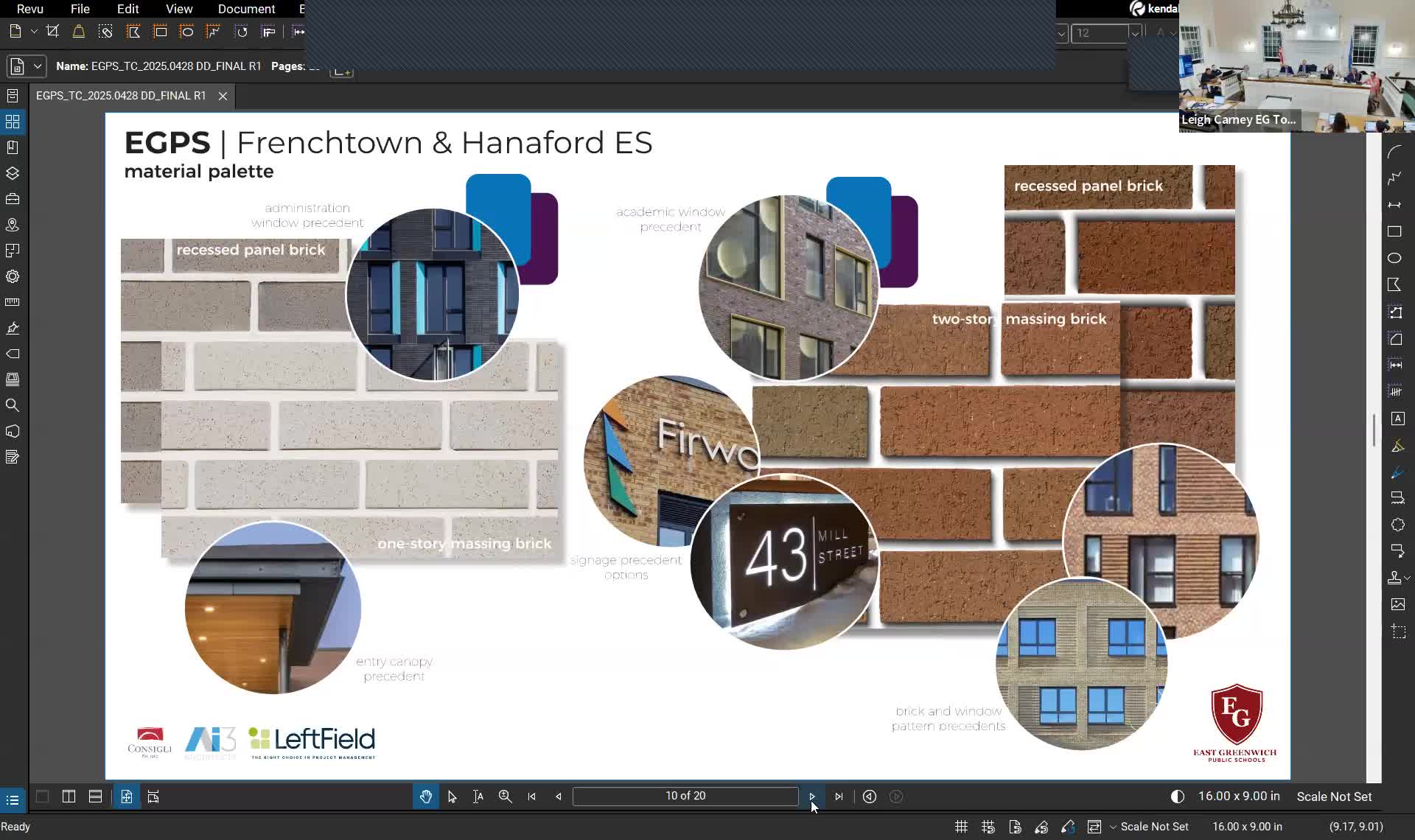Select the Text Box markup tool

pos(1397,419)
